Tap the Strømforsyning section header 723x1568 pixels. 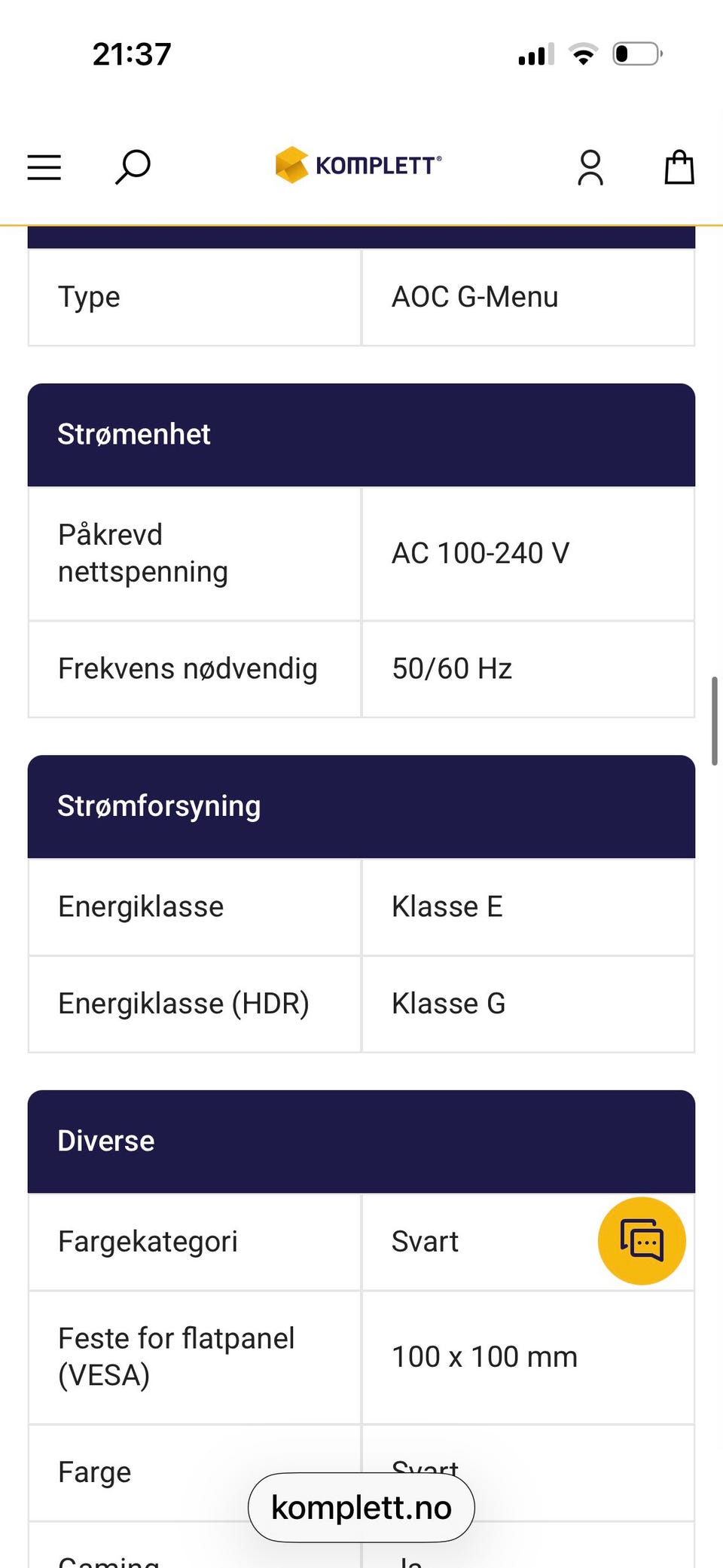(361, 806)
